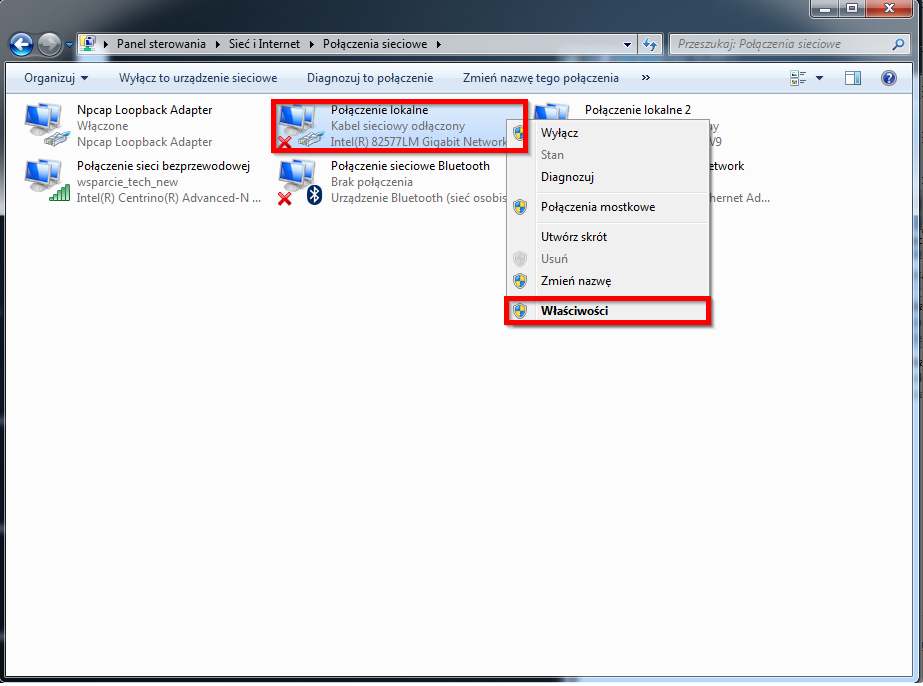Click Zmień nazwę in context menu

[575, 281]
